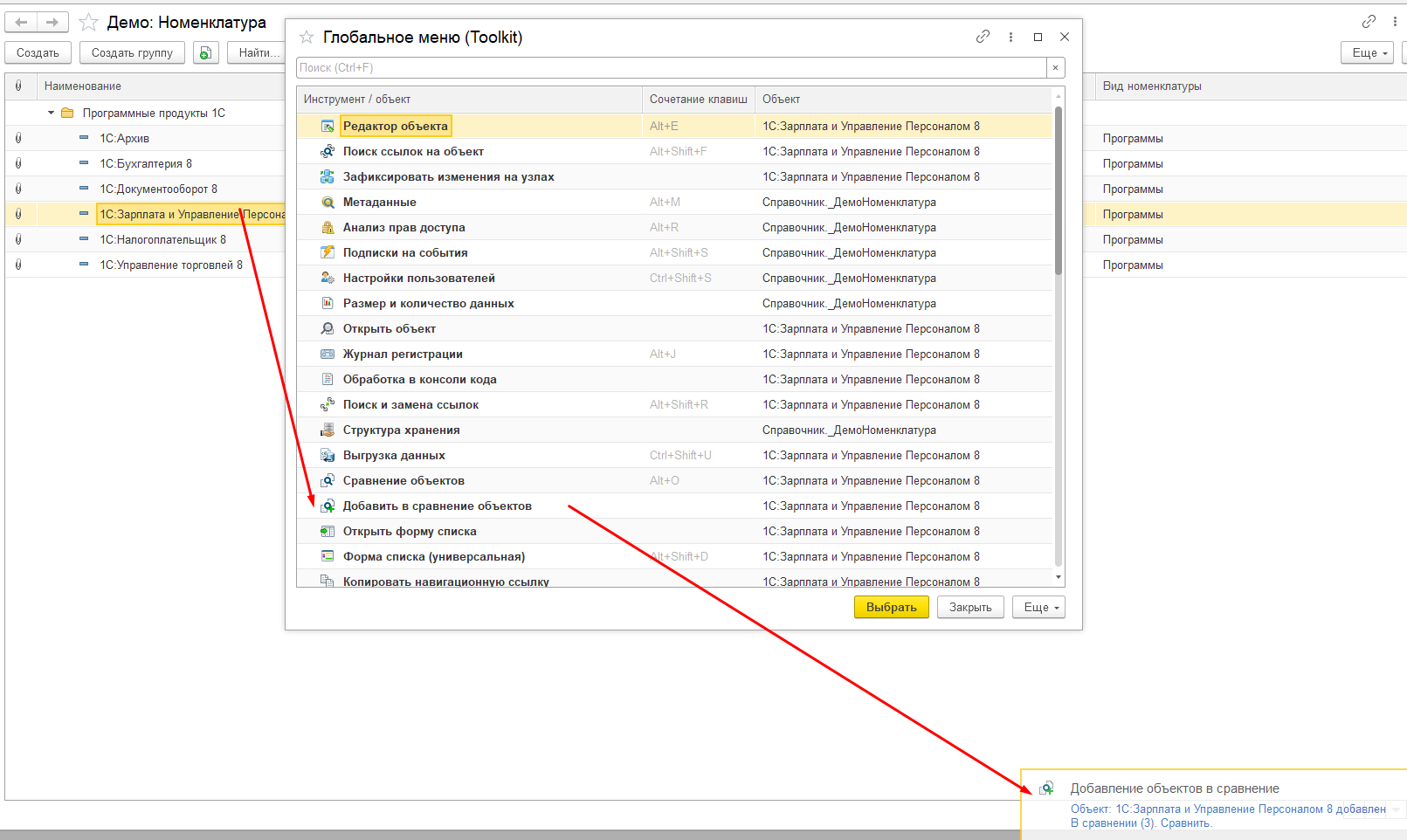The height and width of the screenshot is (840, 1407).
Task: Click the Поиск ссылок на объект icon
Action: tap(328, 152)
